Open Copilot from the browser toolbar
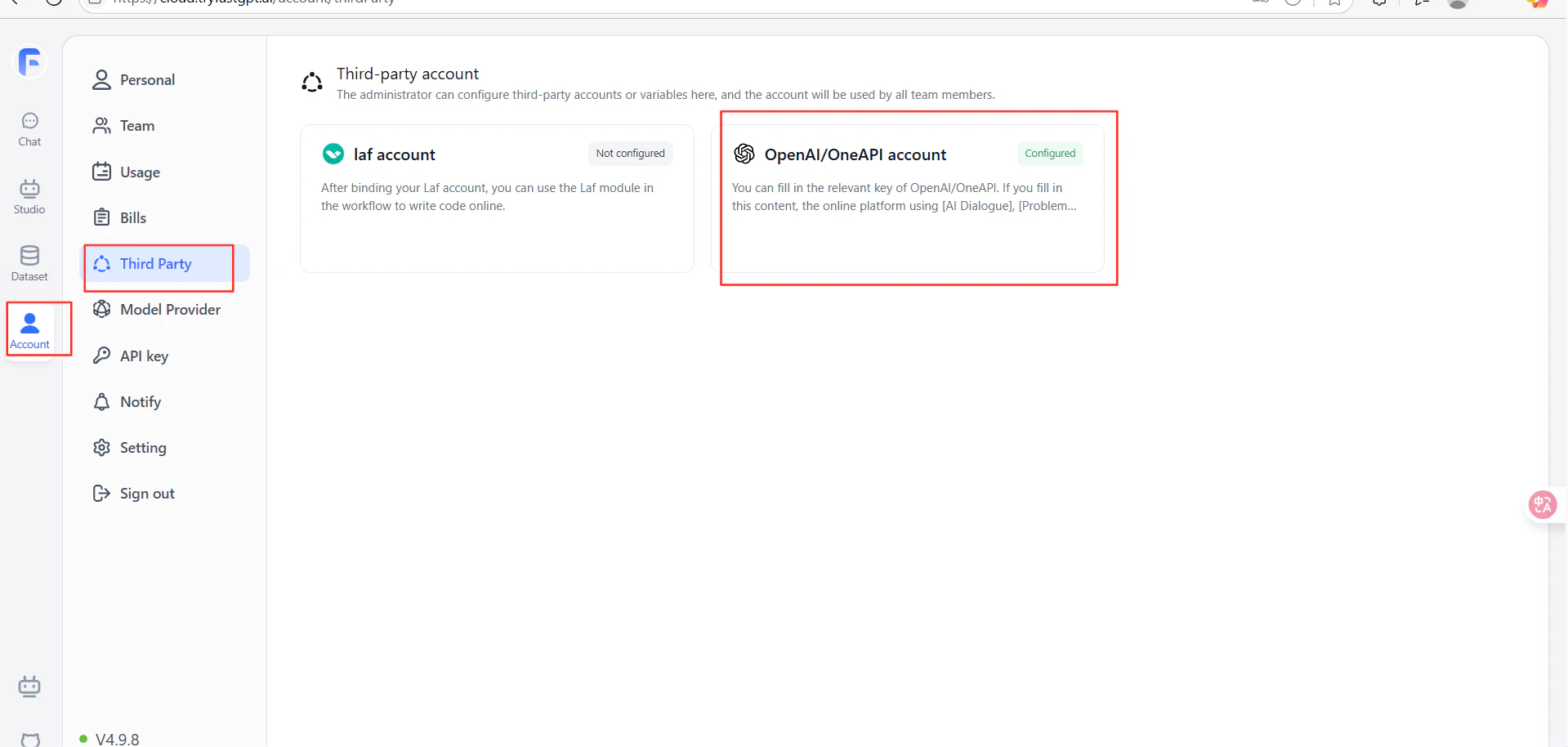Screen dimensions: 1568x747 click(1539, 4)
